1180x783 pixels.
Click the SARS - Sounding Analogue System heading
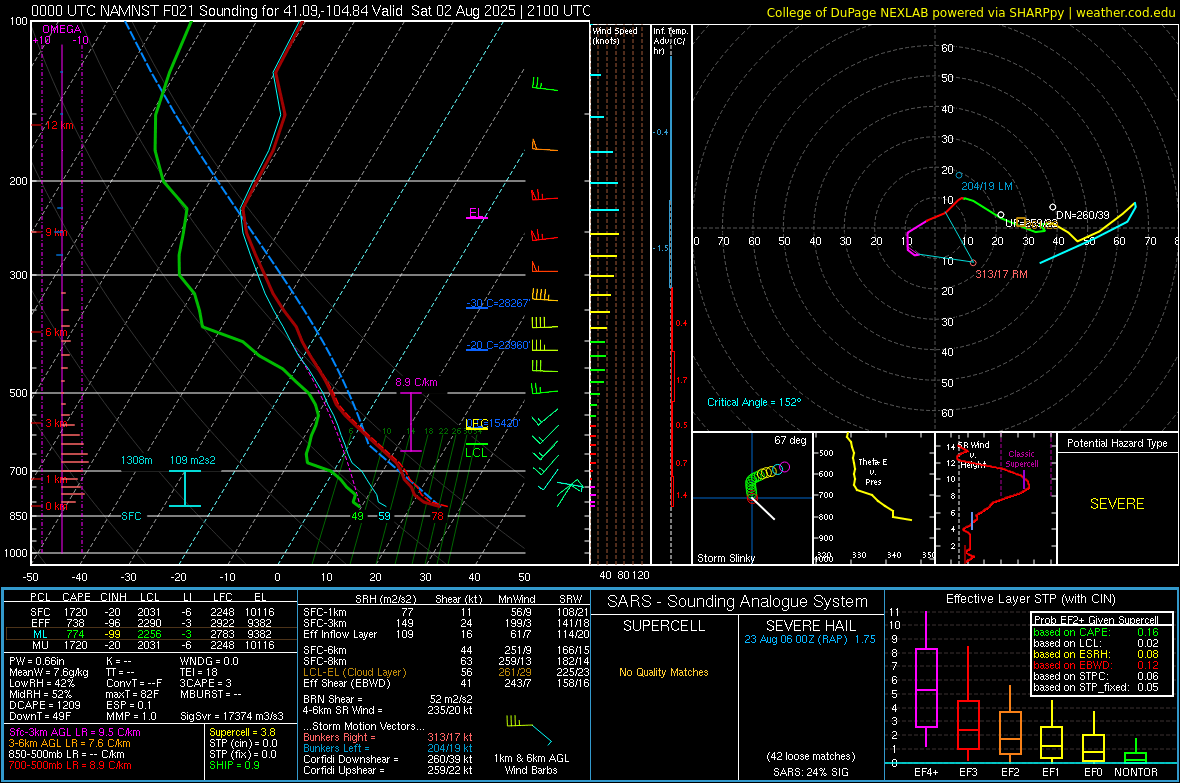click(x=738, y=601)
